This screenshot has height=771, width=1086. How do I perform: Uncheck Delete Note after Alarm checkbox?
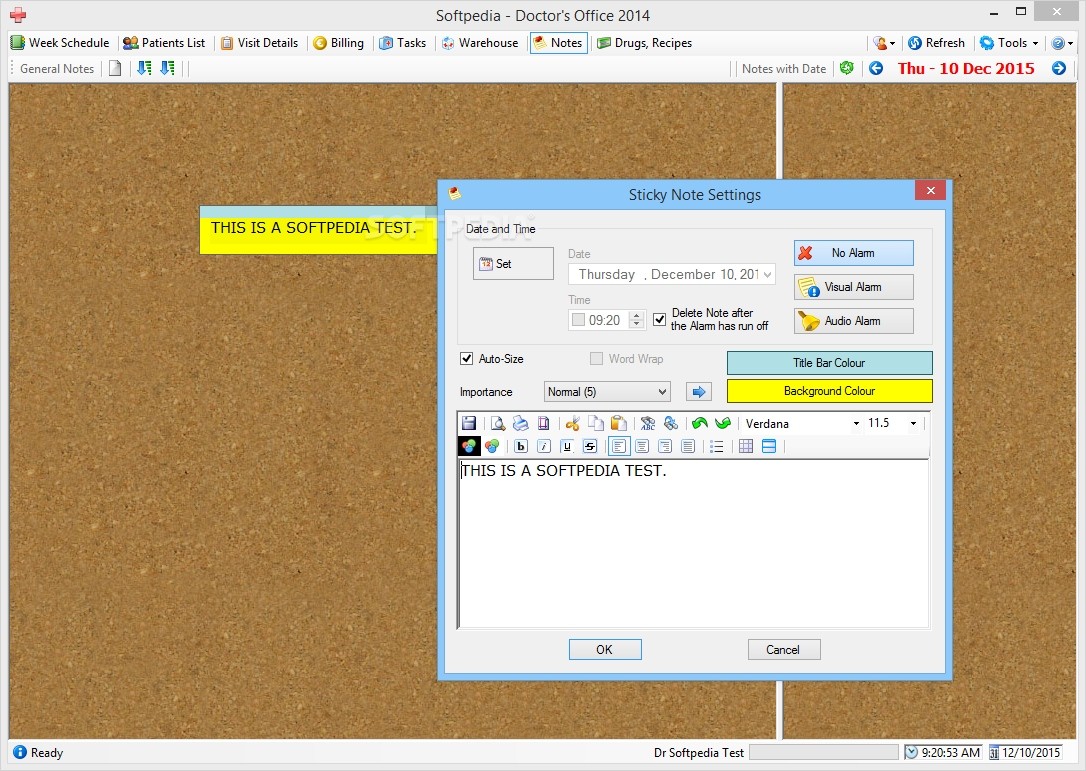click(659, 319)
